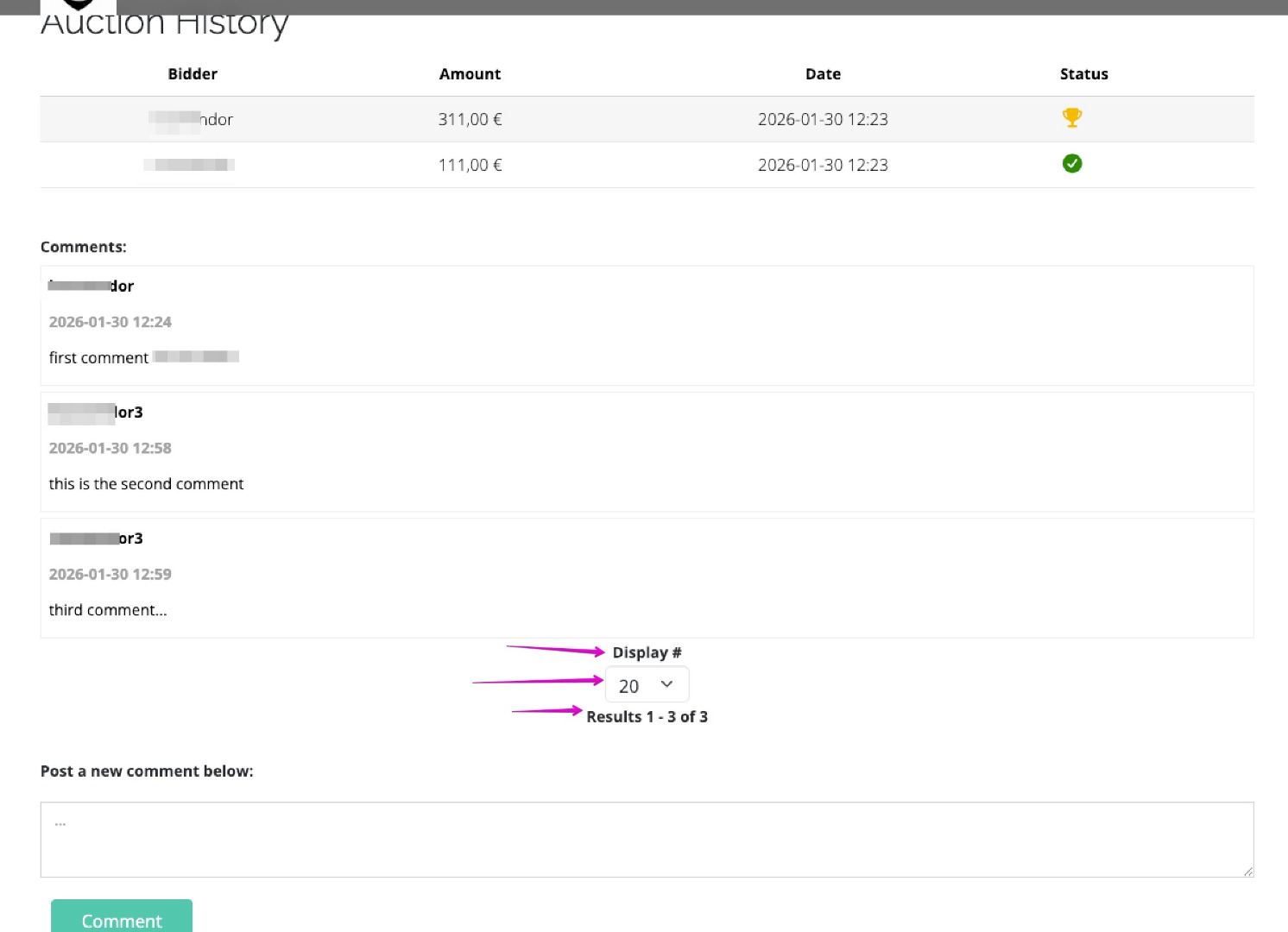Focus the new comment text area
1288x932 pixels.
647,839
